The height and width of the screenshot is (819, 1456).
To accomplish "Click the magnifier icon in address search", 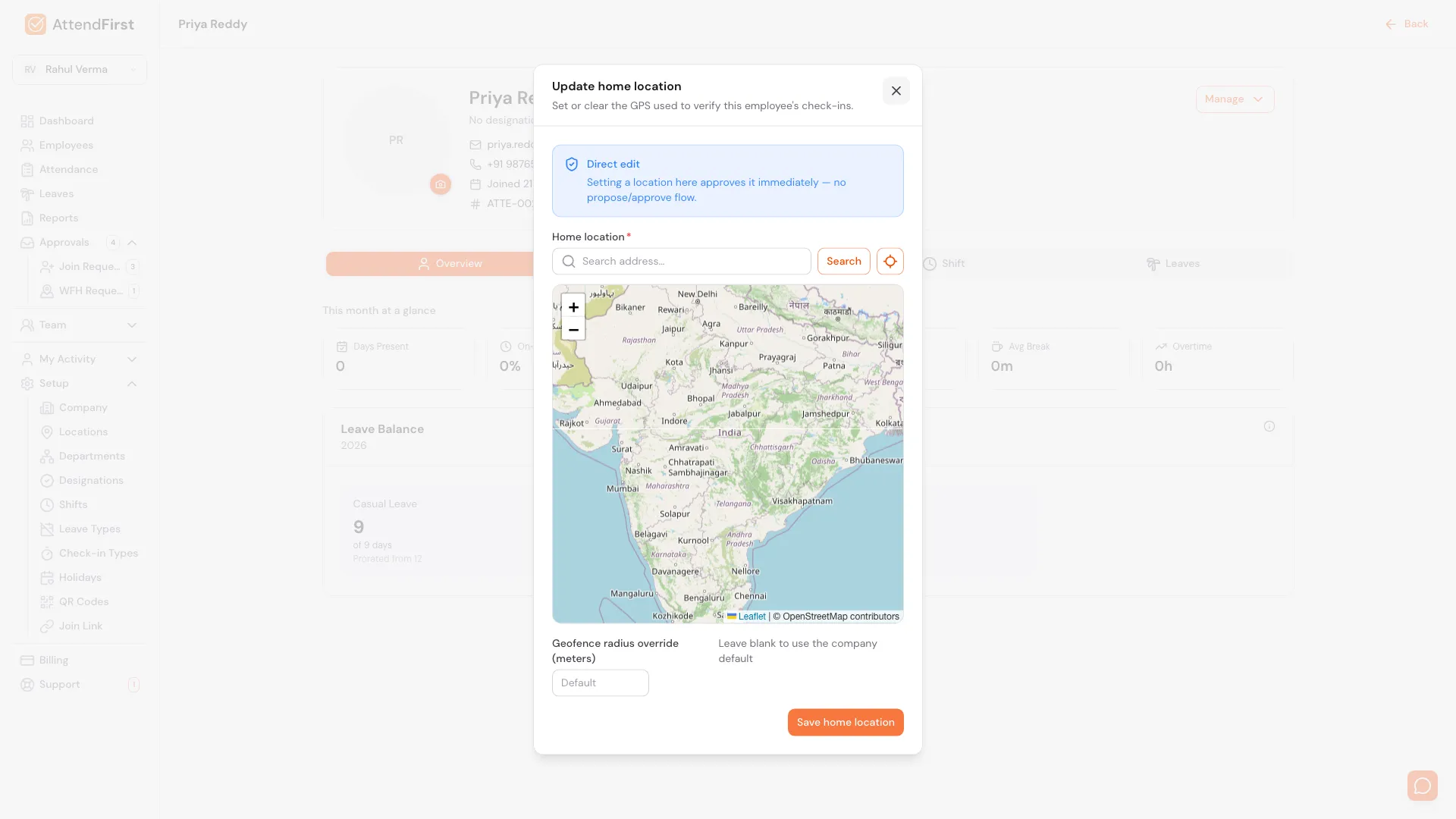I will (569, 261).
